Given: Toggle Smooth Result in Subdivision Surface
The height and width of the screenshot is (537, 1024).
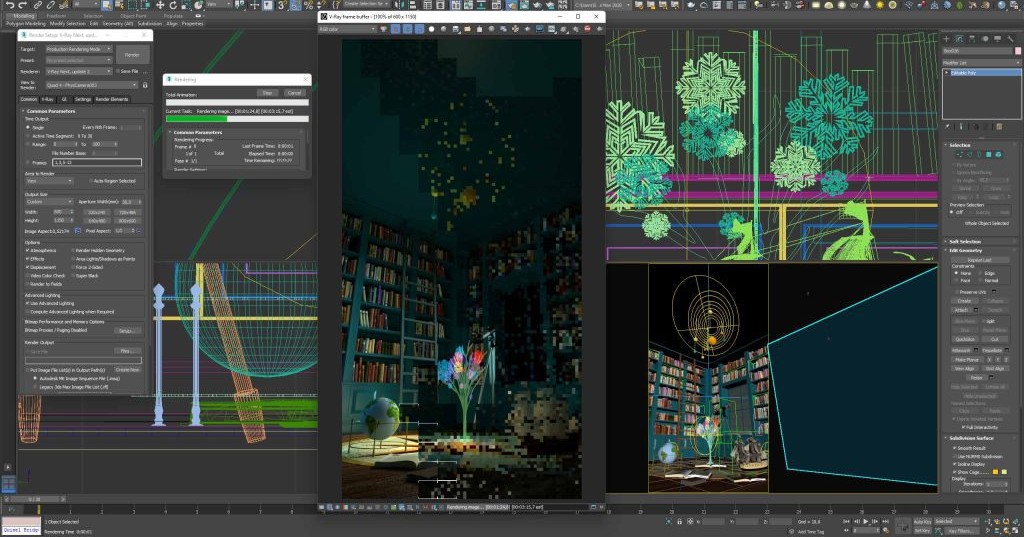Looking at the screenshot, I should click(955, 448).
